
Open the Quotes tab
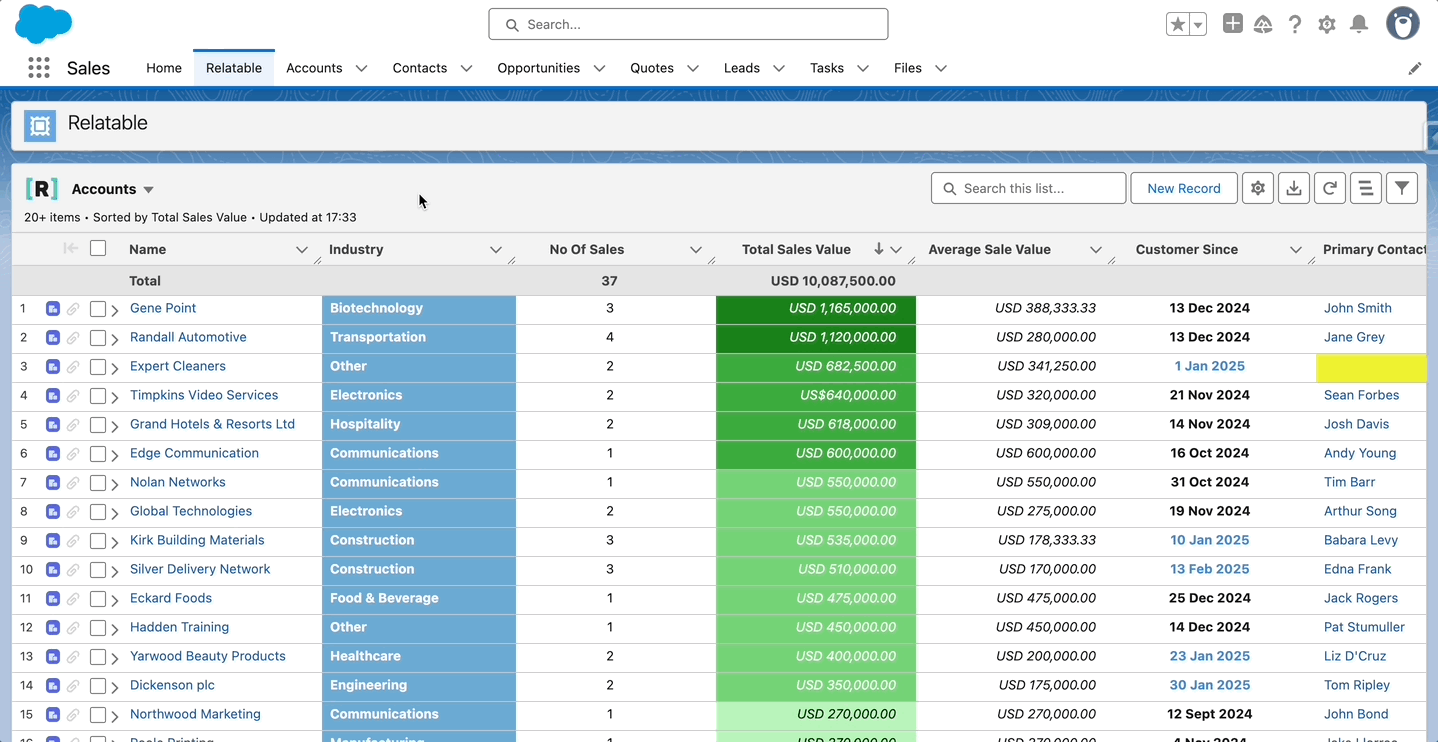(652, 68)
